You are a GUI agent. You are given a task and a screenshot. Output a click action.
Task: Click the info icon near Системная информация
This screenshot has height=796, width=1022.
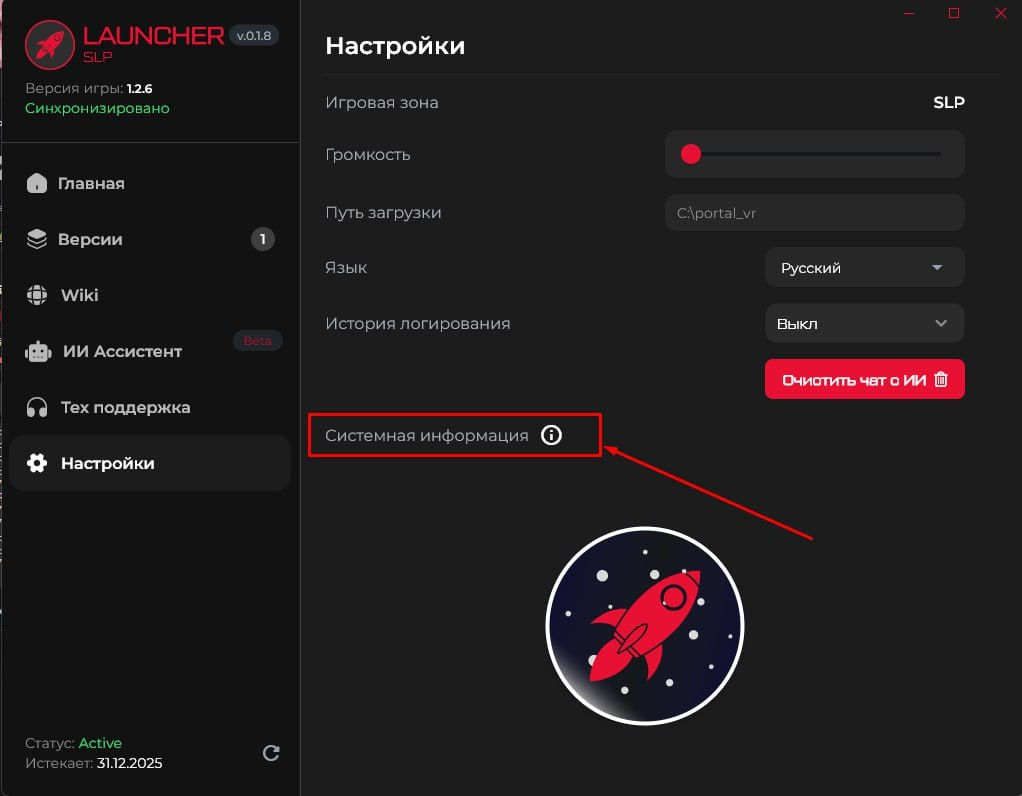551,435
